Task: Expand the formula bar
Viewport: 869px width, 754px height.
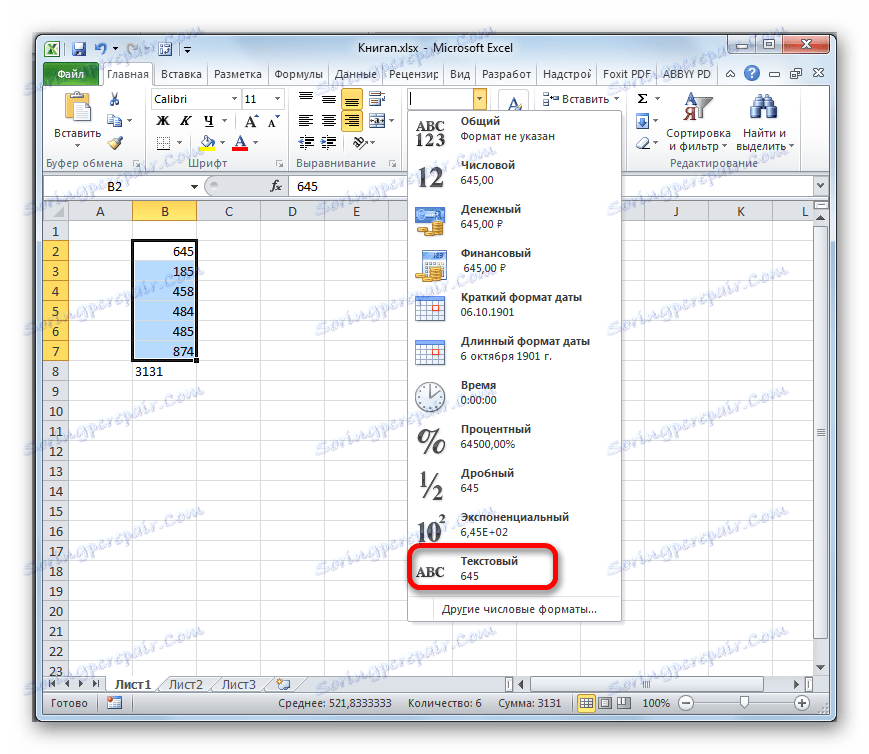Action: coord(821,185)
